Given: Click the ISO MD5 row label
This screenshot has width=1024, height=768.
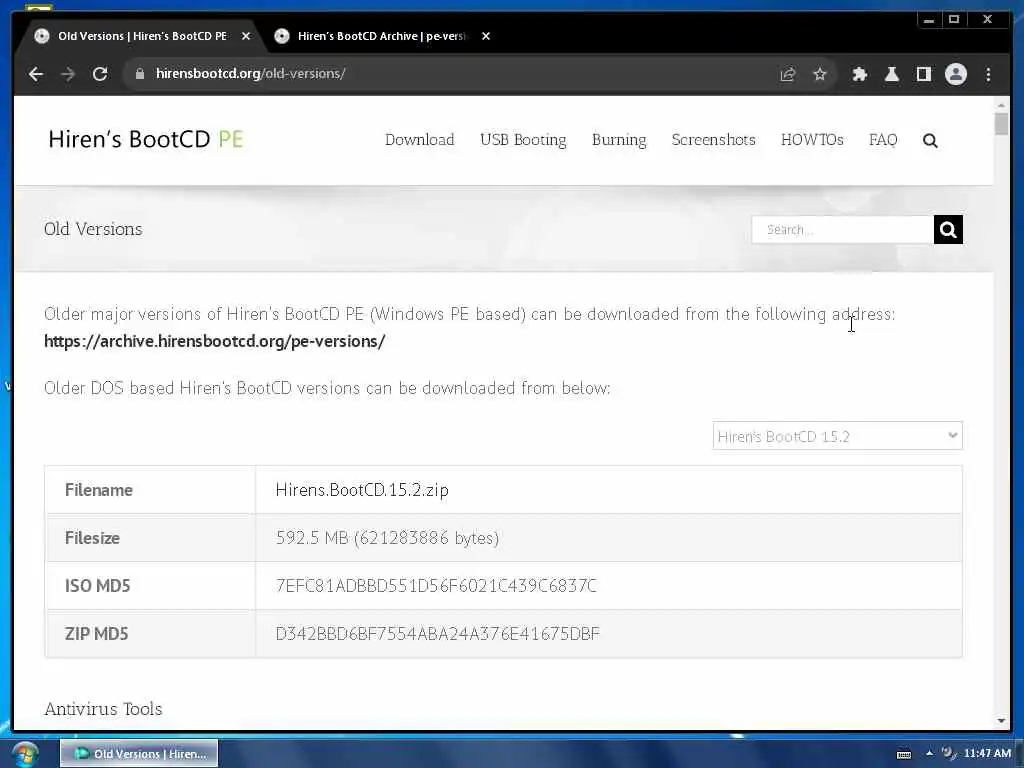Looking at the screenshot, I should click(97, 586).
